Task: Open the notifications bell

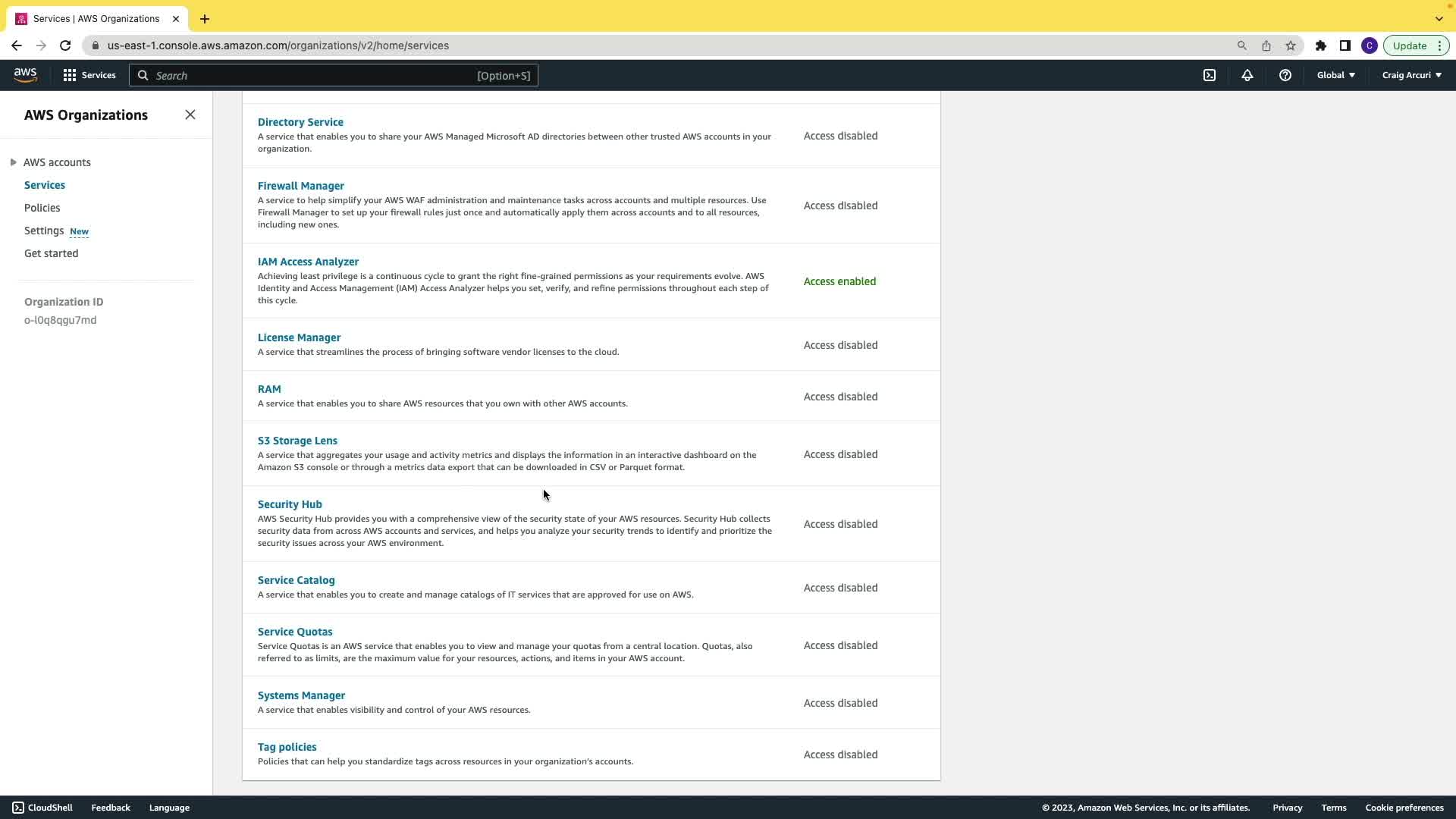Action: tap(1247, 75)
